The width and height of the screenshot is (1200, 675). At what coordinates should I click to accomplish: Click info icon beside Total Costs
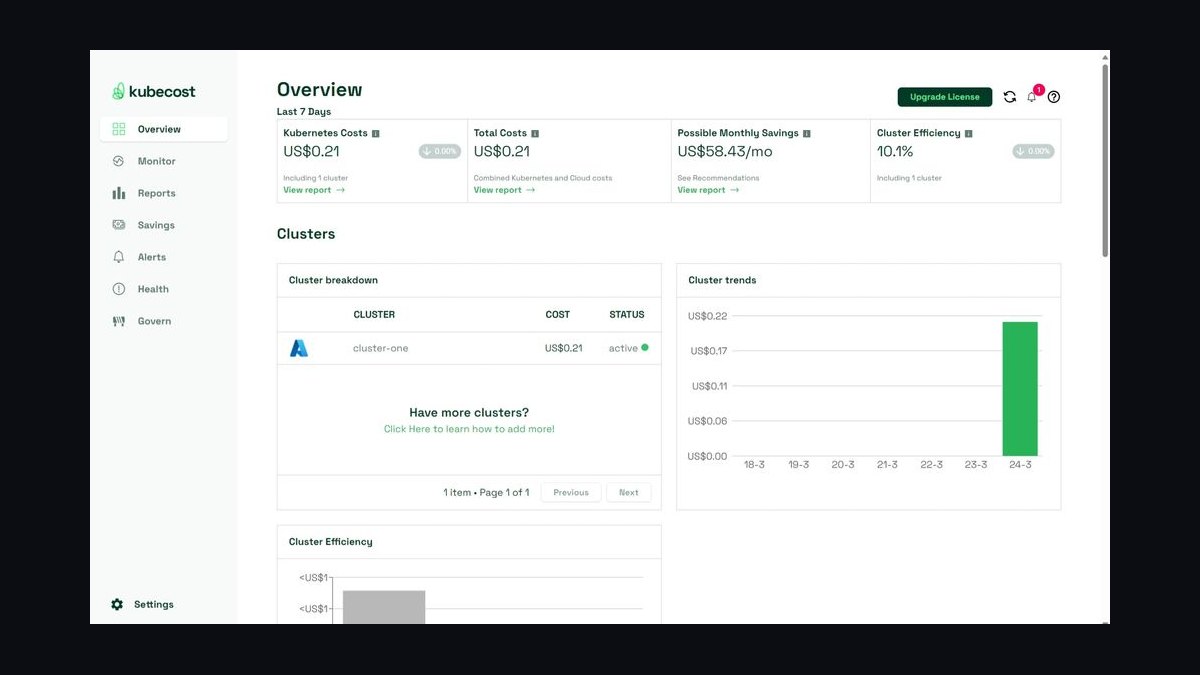pyautogui.click(x=535, y=133)
